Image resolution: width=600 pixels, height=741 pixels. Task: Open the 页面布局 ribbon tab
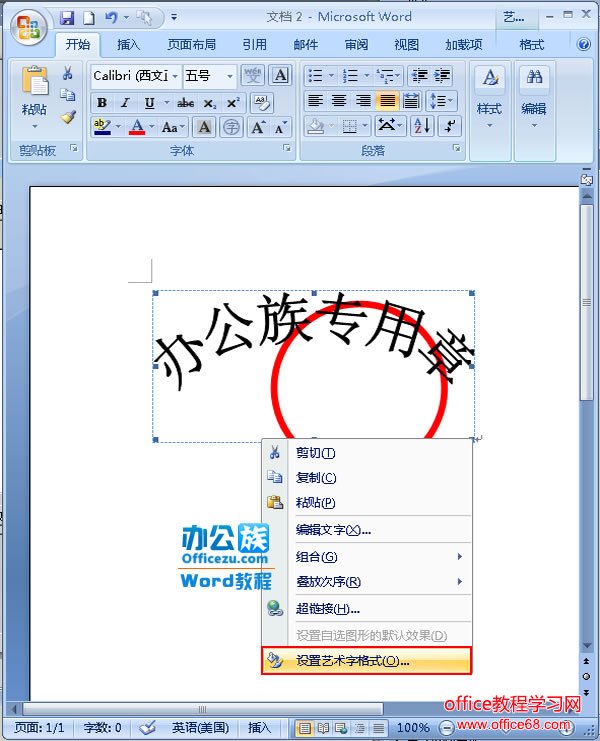[x=192, y=45]
